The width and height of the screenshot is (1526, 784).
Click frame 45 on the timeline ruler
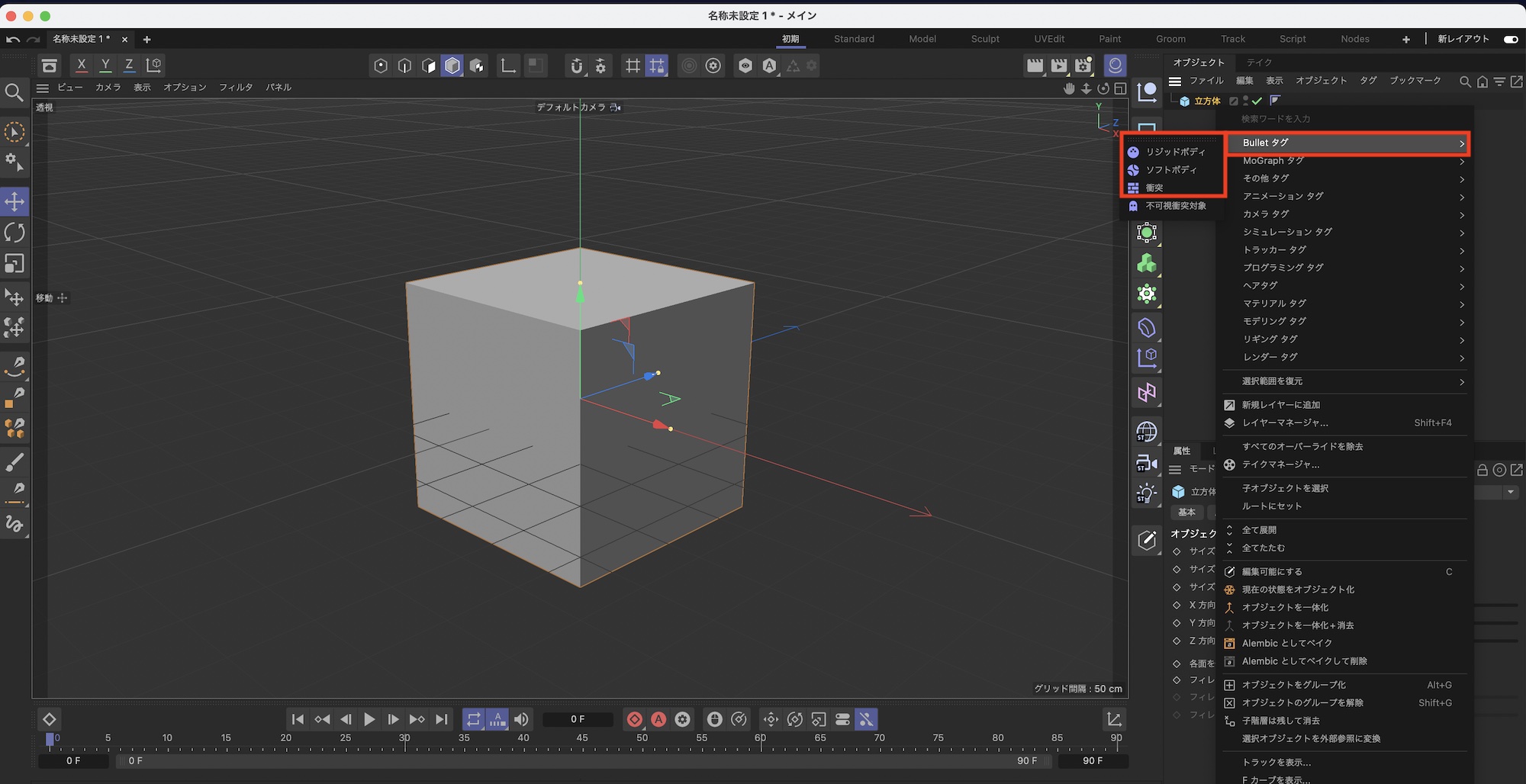pyautogui.click(x=581, y=737)
